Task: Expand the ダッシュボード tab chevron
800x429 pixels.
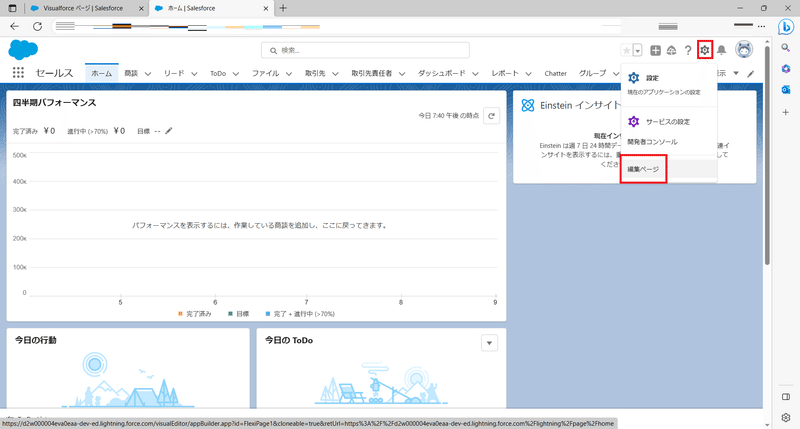Action: tap(476, 74)
